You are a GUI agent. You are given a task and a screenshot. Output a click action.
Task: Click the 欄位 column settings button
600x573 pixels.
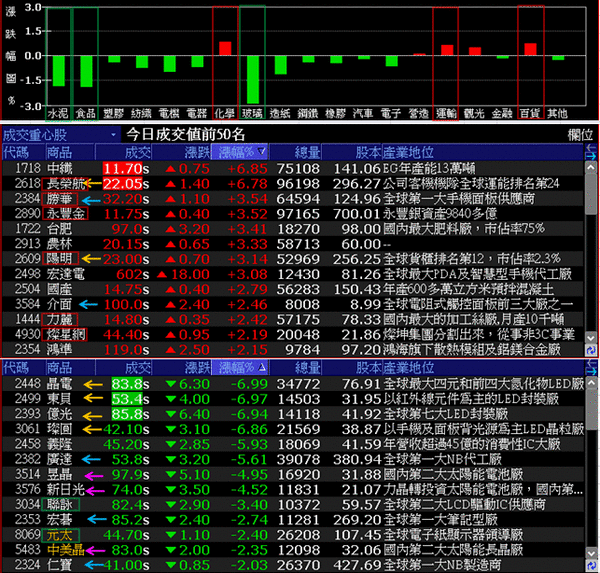pos(580,135)
